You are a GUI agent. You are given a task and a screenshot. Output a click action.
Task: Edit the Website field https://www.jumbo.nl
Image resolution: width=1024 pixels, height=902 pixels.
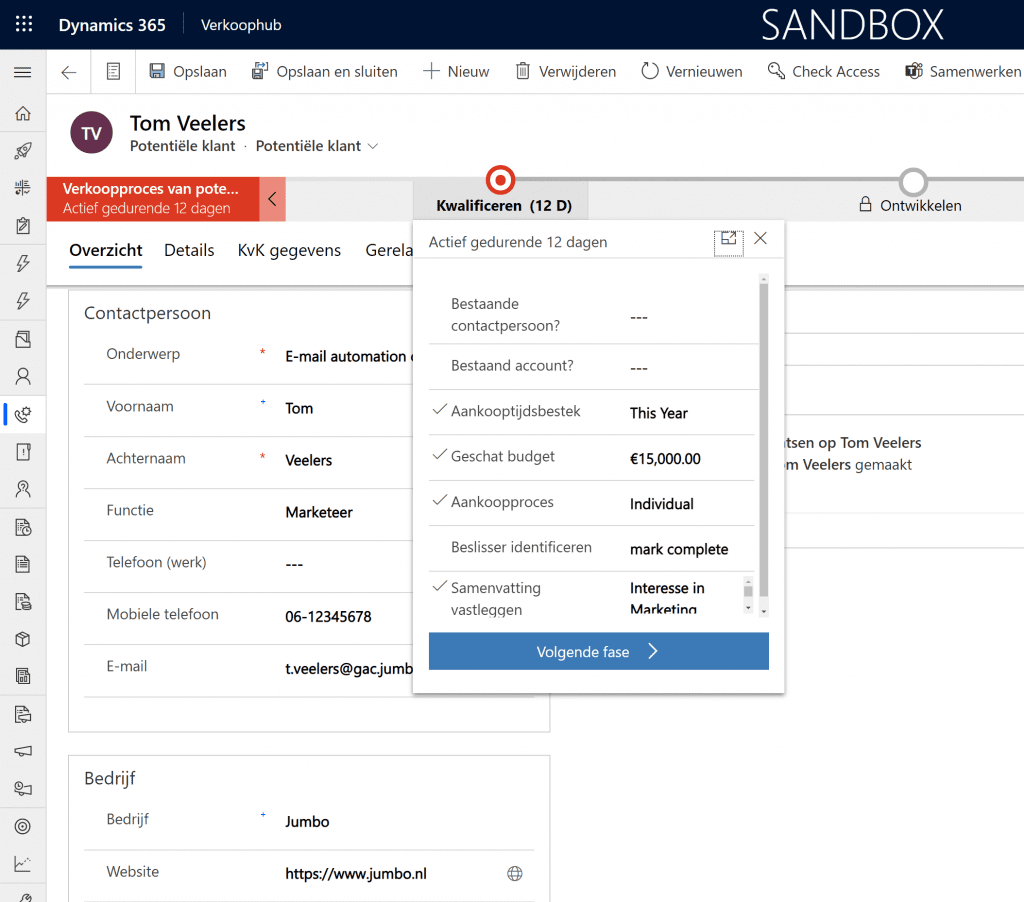392,874
